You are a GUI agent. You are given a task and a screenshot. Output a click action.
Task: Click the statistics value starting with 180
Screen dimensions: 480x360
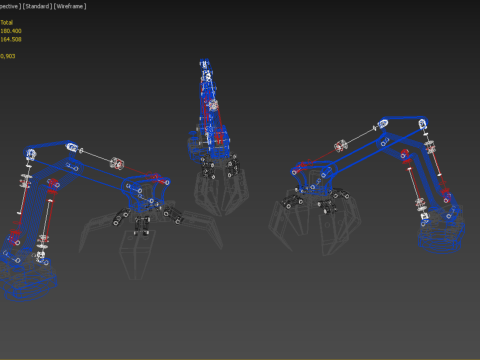[x=11, y=31]
